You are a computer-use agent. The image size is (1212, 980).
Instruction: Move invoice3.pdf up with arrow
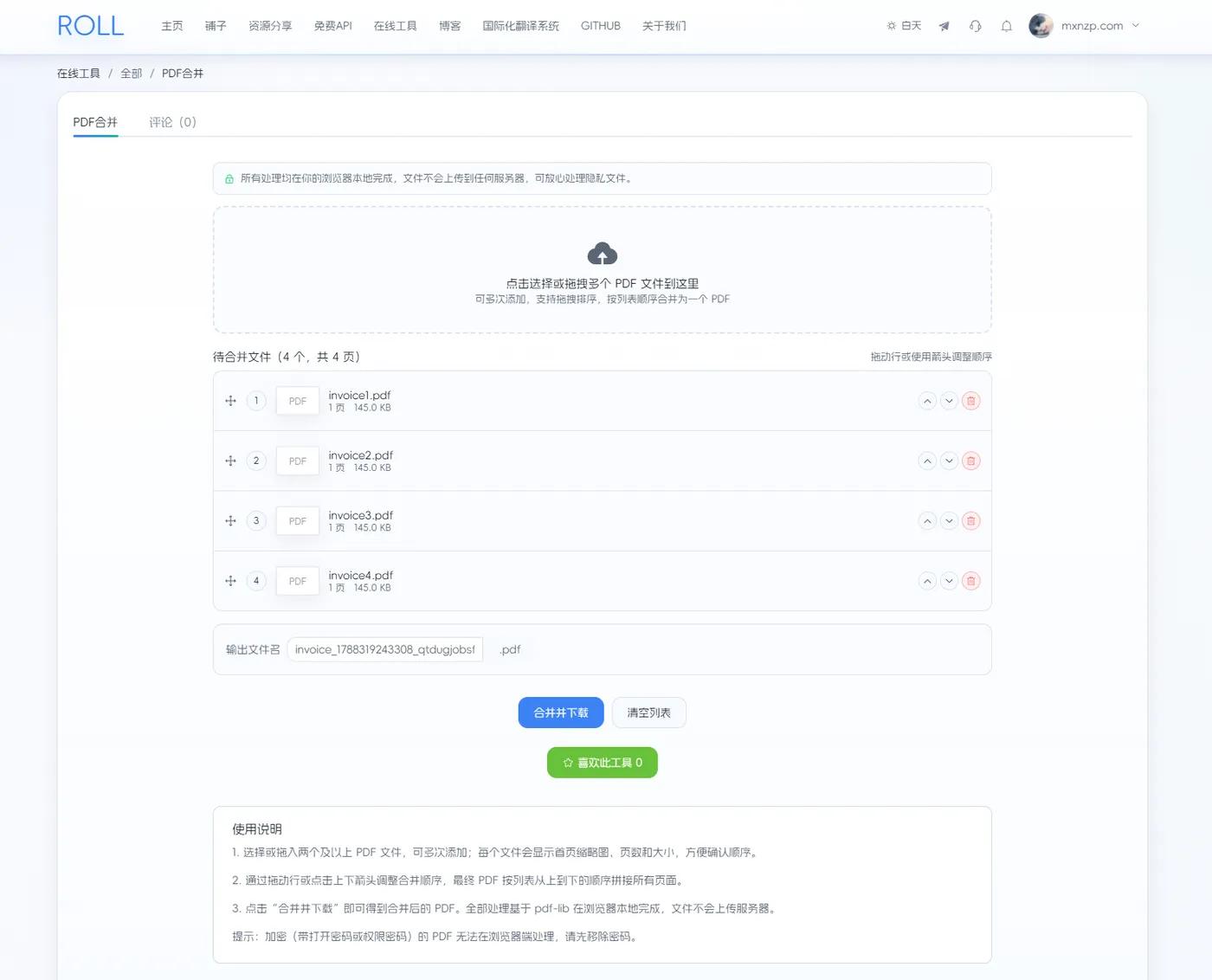(x=927, y=521)
